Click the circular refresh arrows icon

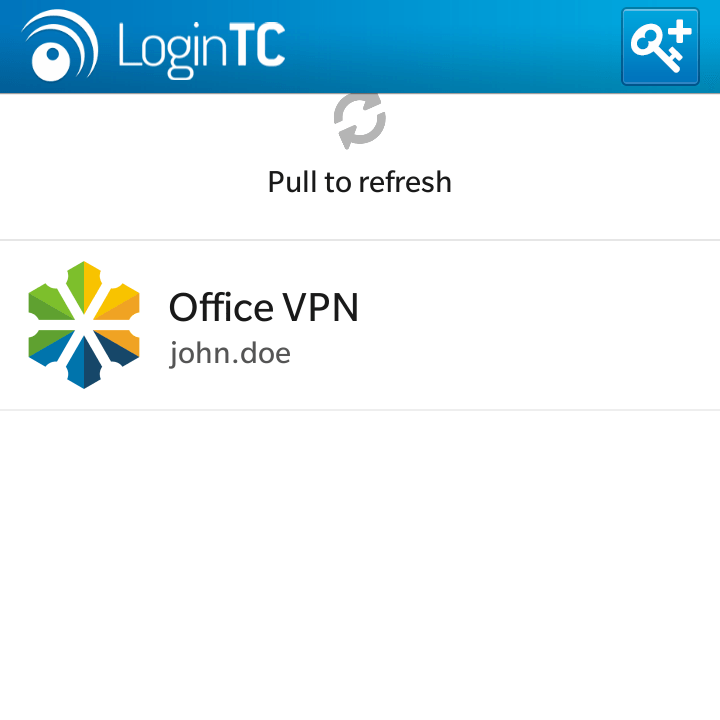tap(360, 120)
